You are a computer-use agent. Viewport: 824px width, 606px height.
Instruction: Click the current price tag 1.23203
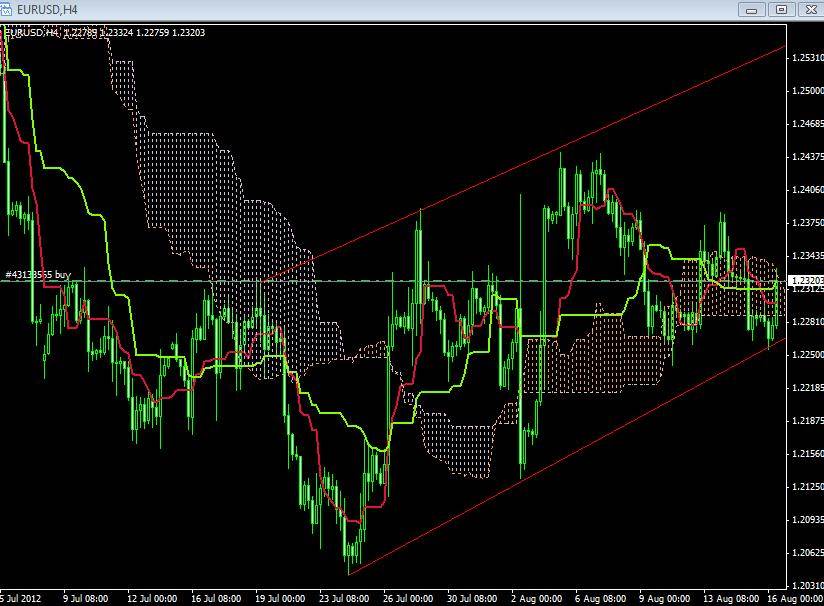(x=807, y=281)
